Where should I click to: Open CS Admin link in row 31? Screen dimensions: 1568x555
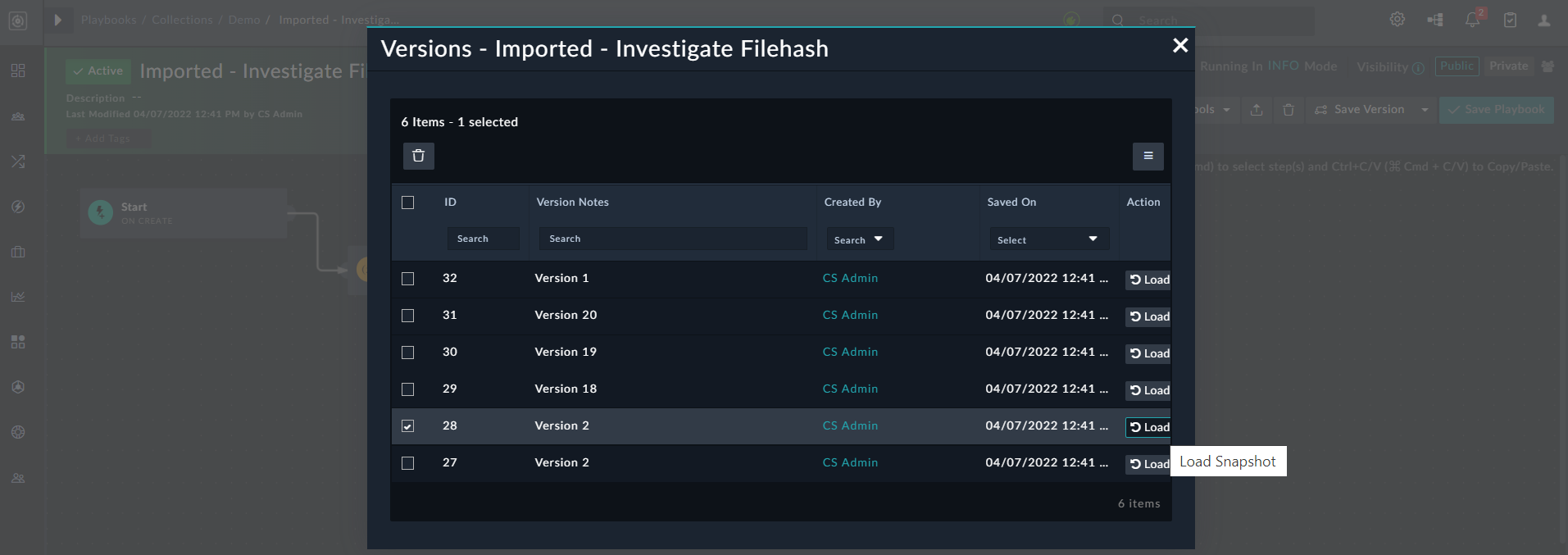(x=850, y=315)
